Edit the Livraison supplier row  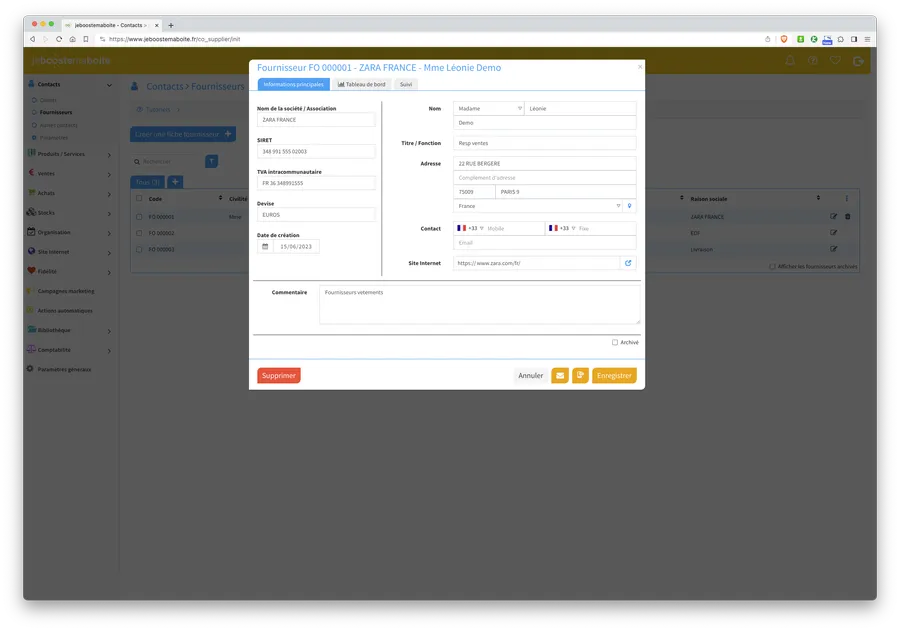point(833,249)
